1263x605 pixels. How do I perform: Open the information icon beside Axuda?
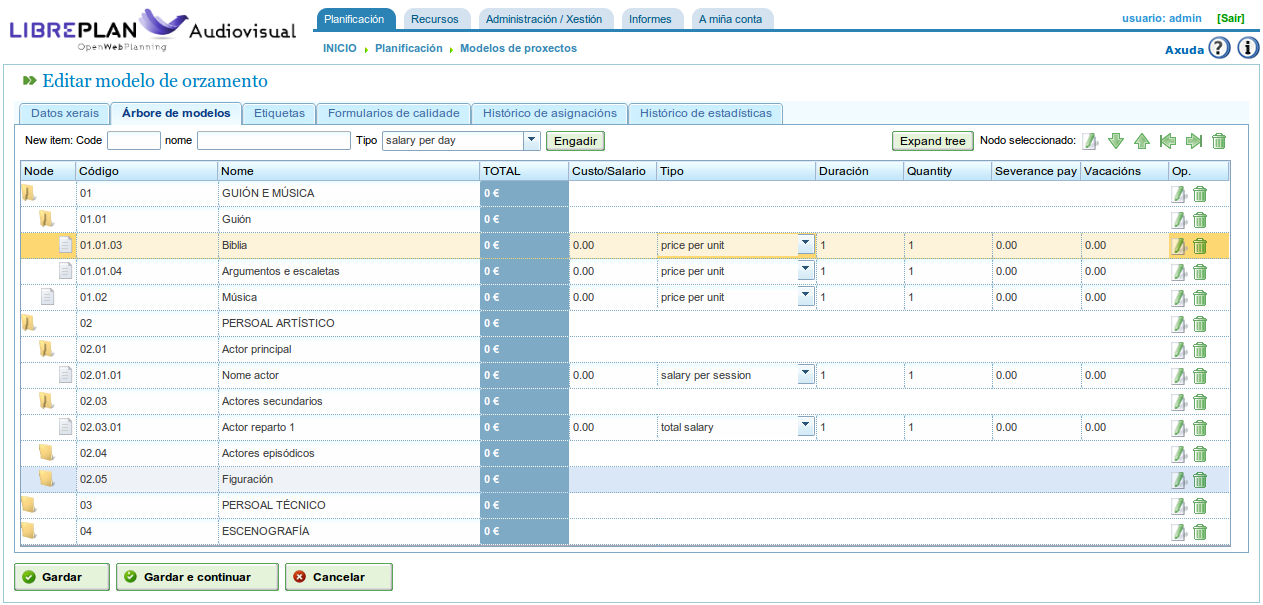pos(1248,48)
